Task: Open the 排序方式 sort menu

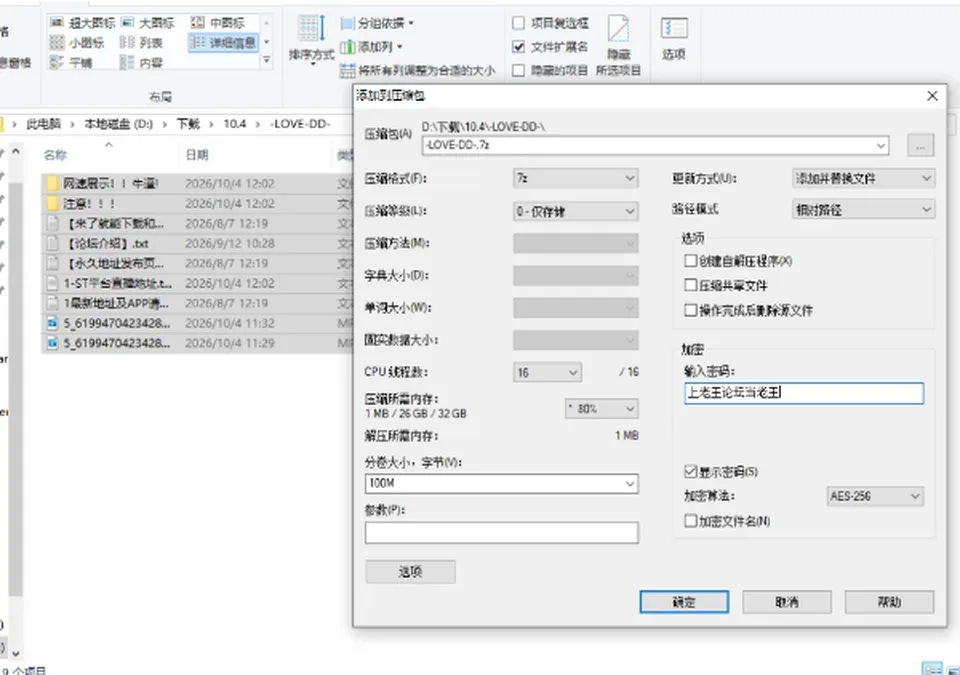Action: tap(312, 40)
